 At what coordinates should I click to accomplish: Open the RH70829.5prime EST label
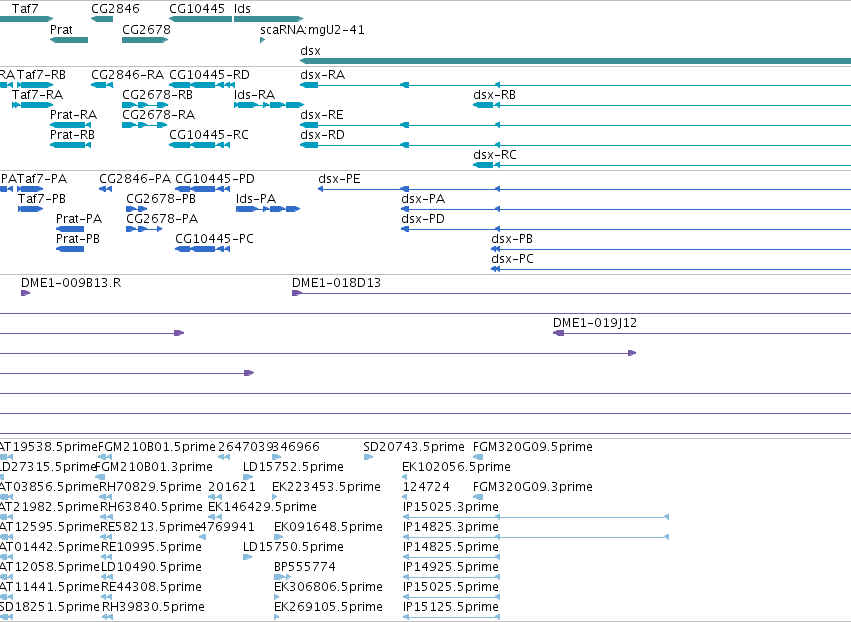[x=150, y=487]
